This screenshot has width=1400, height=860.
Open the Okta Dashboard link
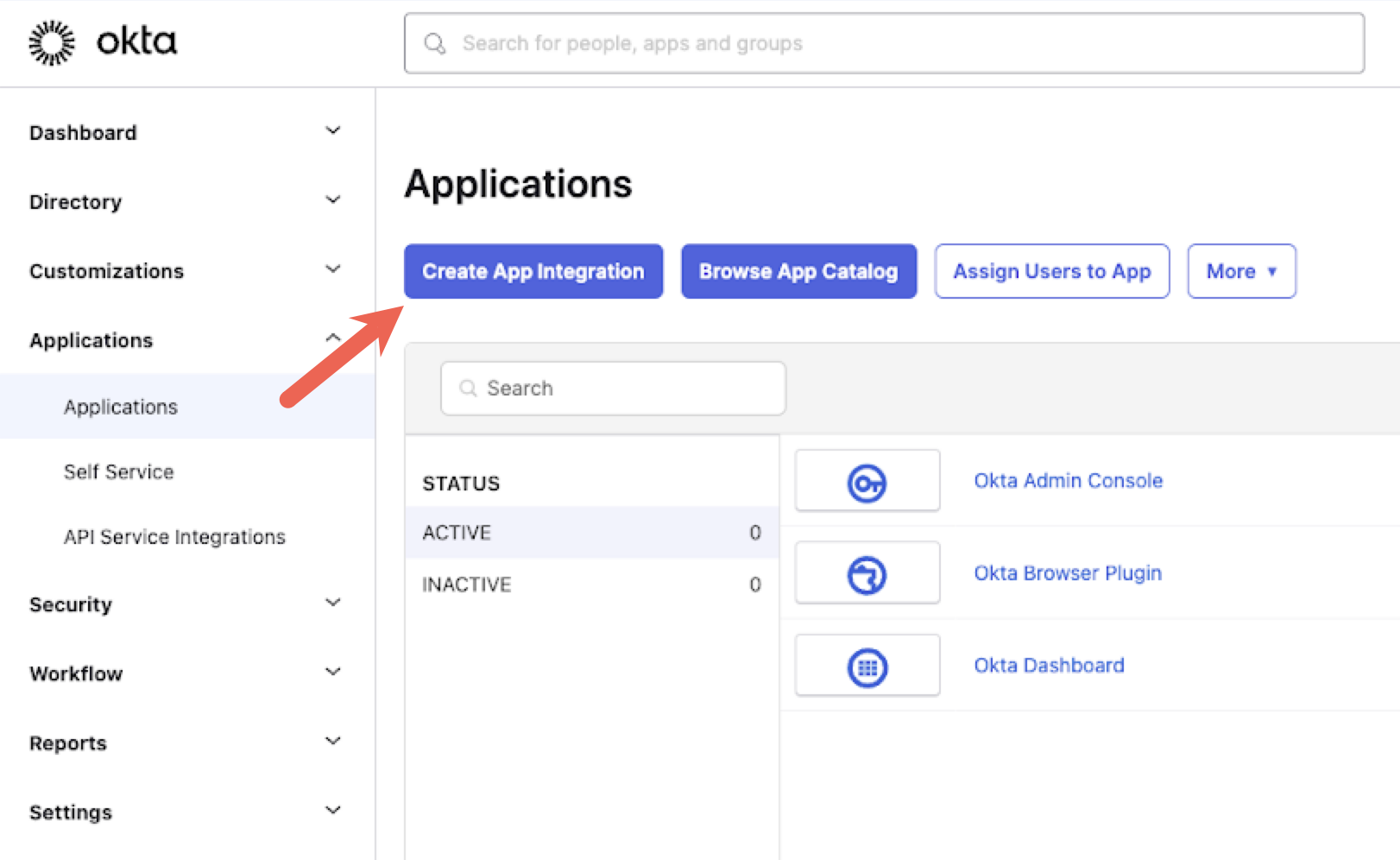1049,665
